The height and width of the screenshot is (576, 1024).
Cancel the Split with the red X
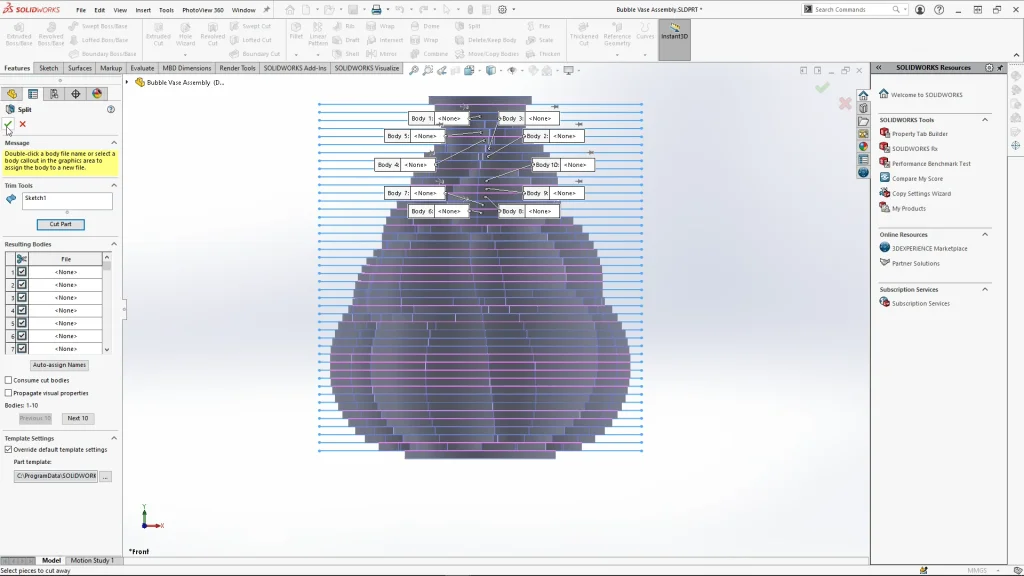coord(23,124)
